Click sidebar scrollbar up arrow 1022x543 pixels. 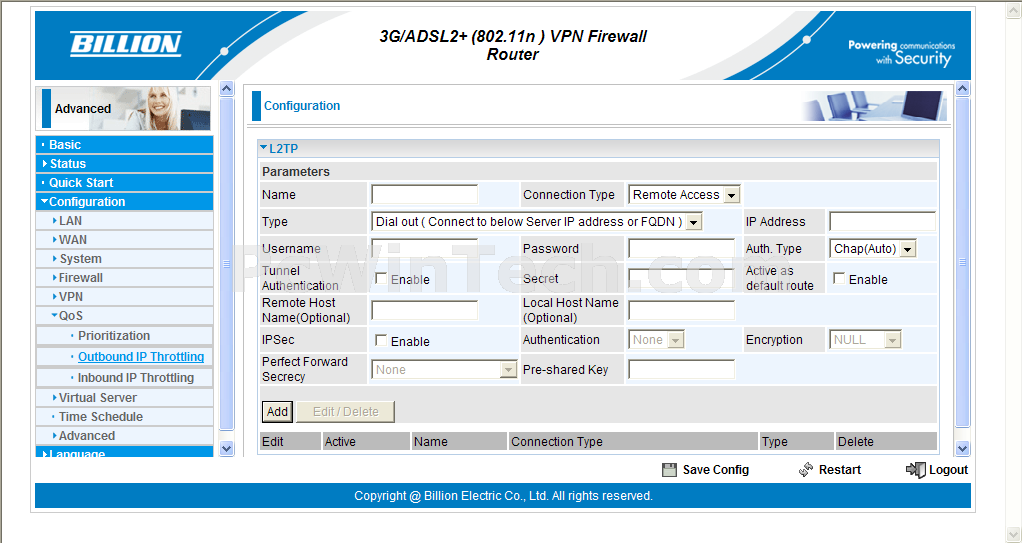(x=226, y=89)
